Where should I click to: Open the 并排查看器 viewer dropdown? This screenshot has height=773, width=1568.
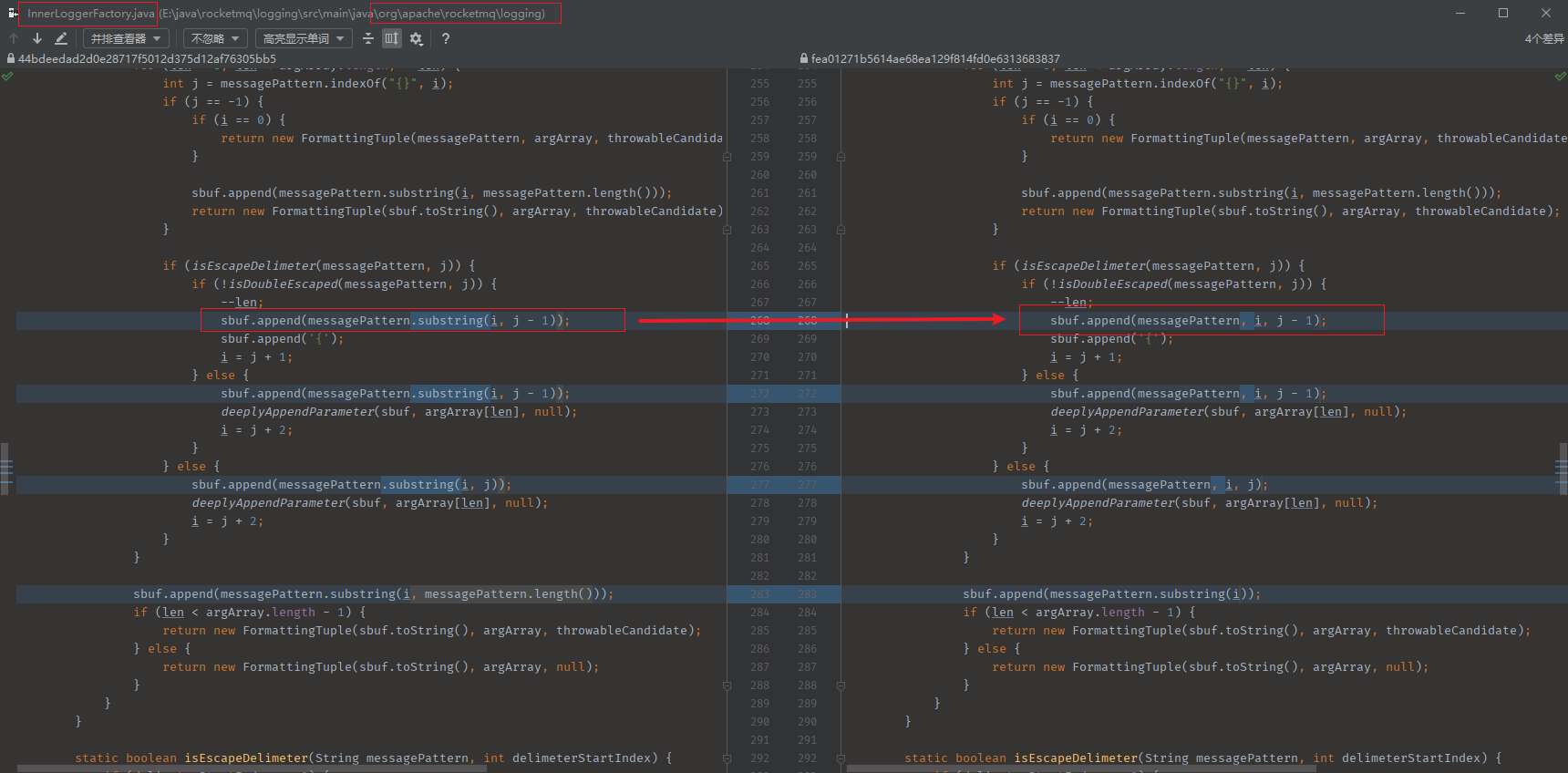126,38
